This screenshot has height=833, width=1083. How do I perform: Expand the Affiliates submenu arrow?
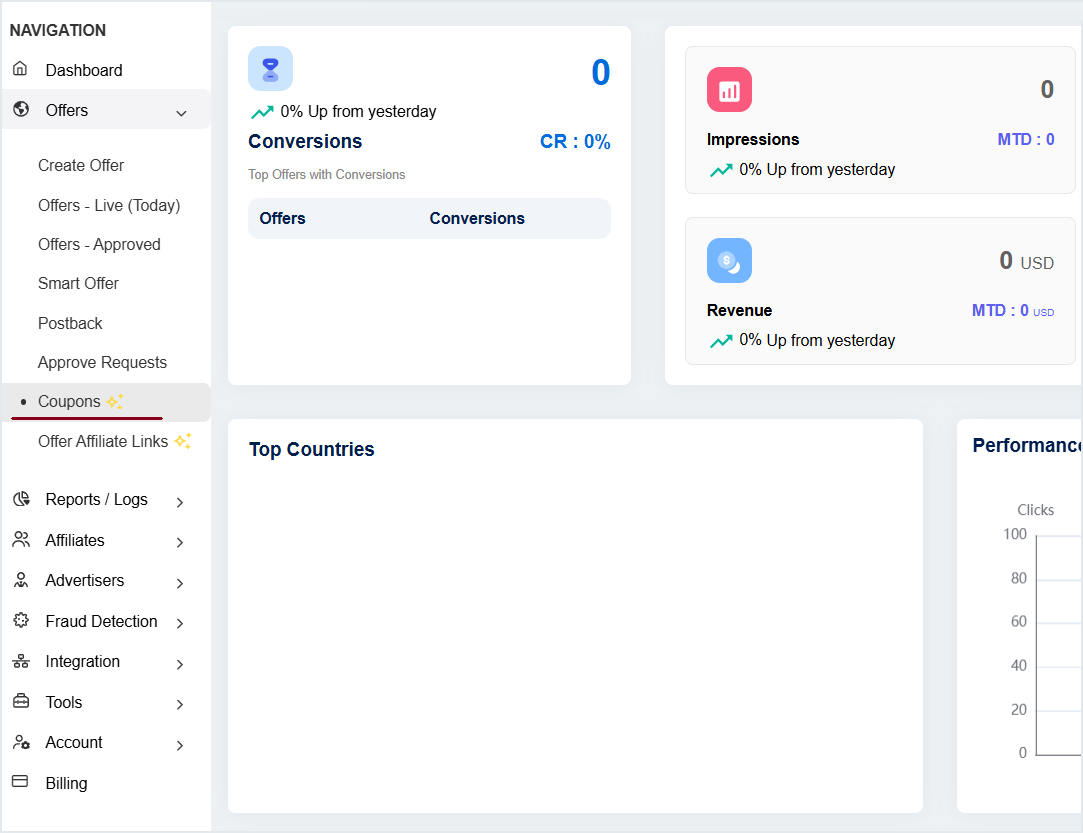pos(180,542)
